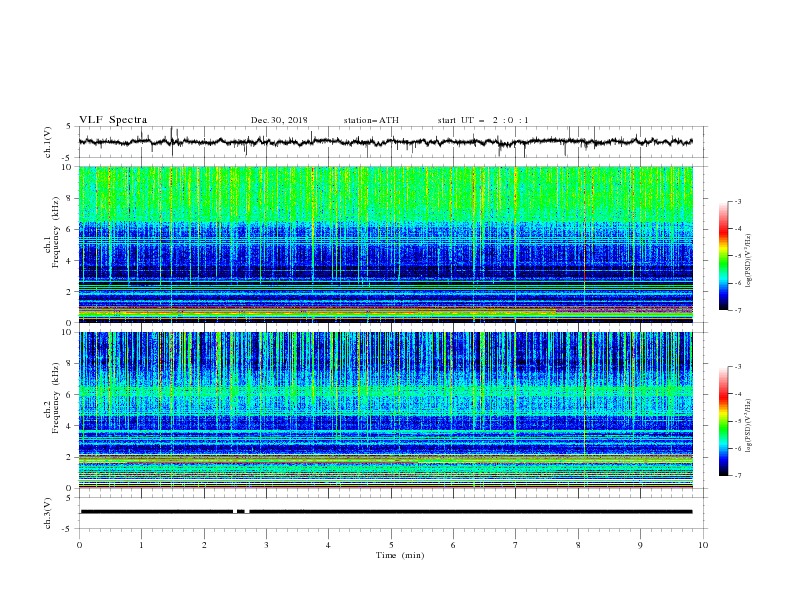Click time axis tick label '1'

[141, 545]
